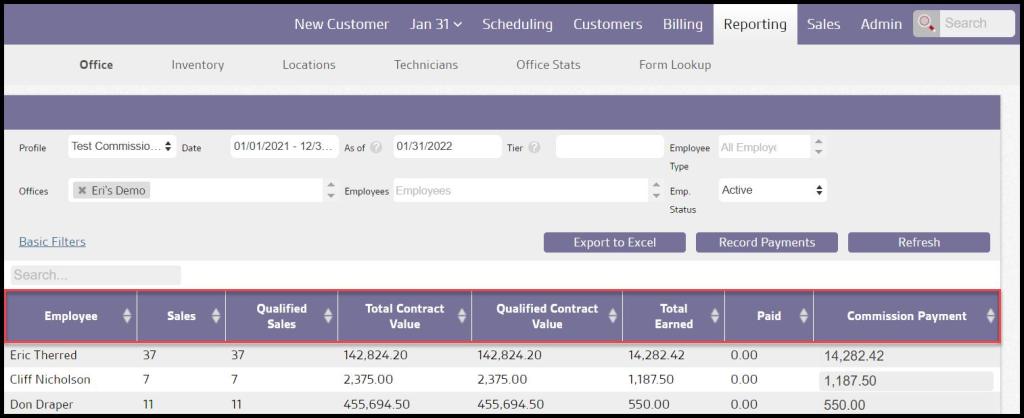Sort table by Employee column arrows
The image size is (1024, 418).
pos(127,316)
